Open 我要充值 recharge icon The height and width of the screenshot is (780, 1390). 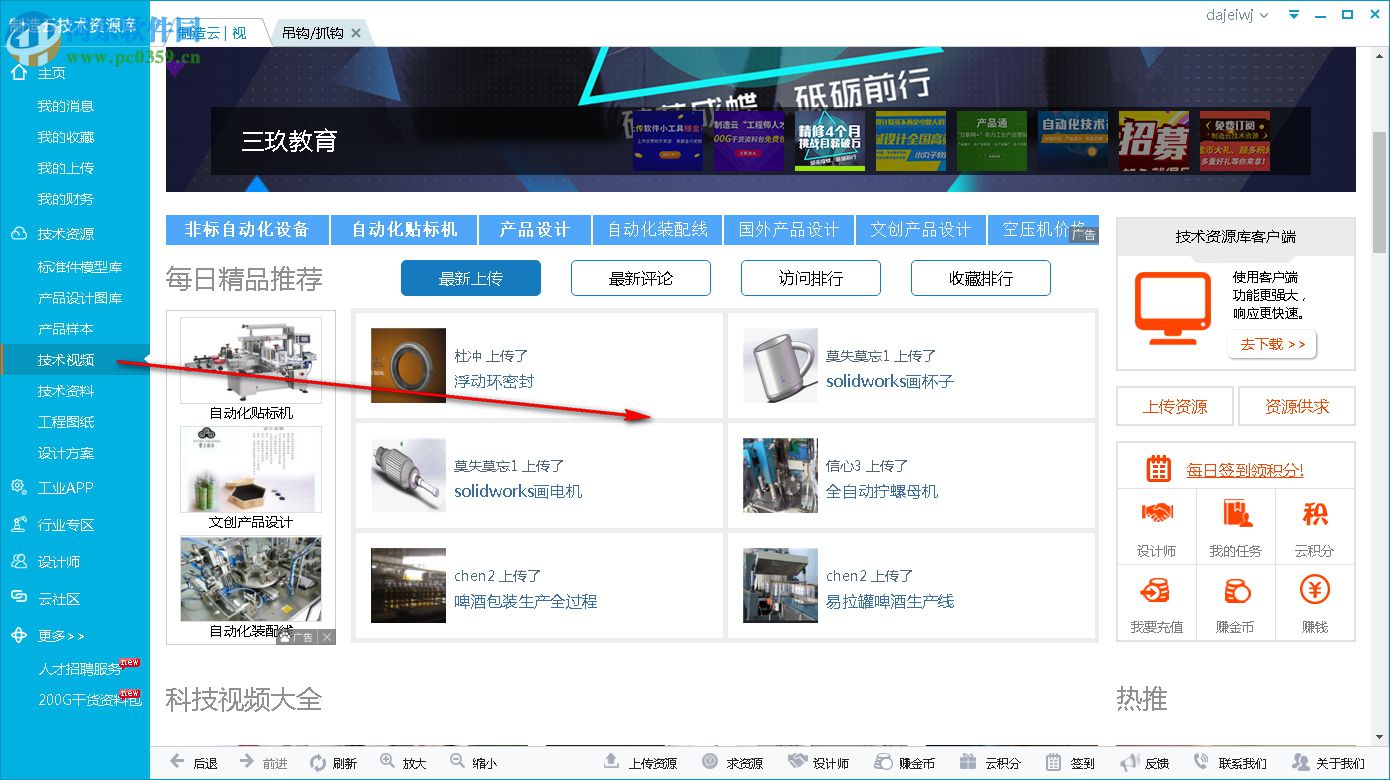(1156, 590)
